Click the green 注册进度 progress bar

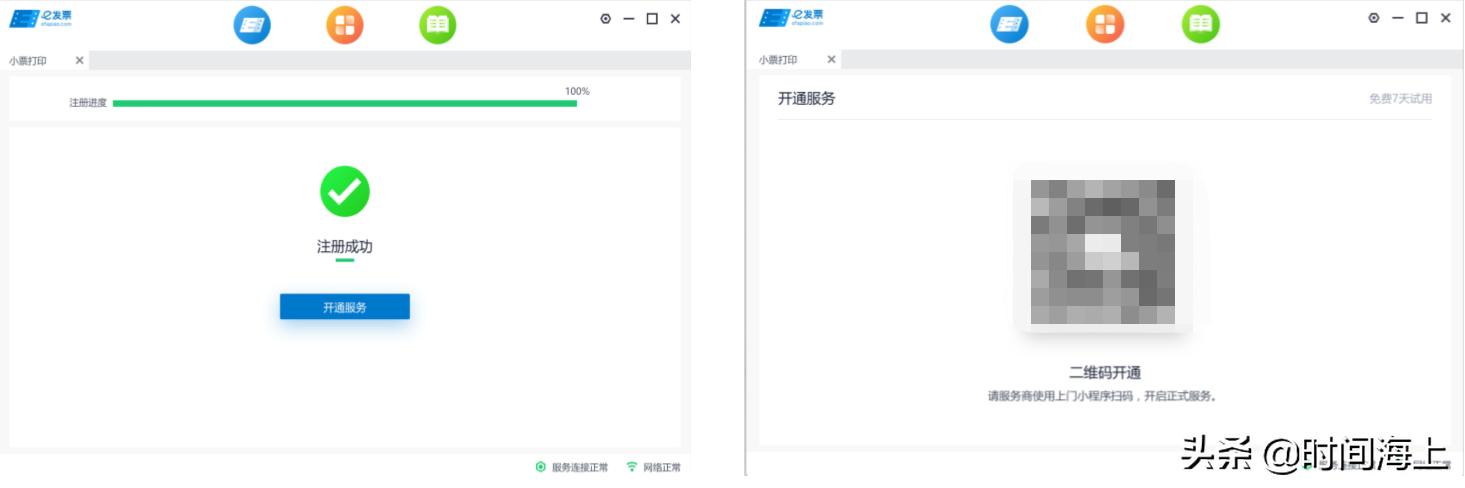pyautogui.click(x=345, y=103)
